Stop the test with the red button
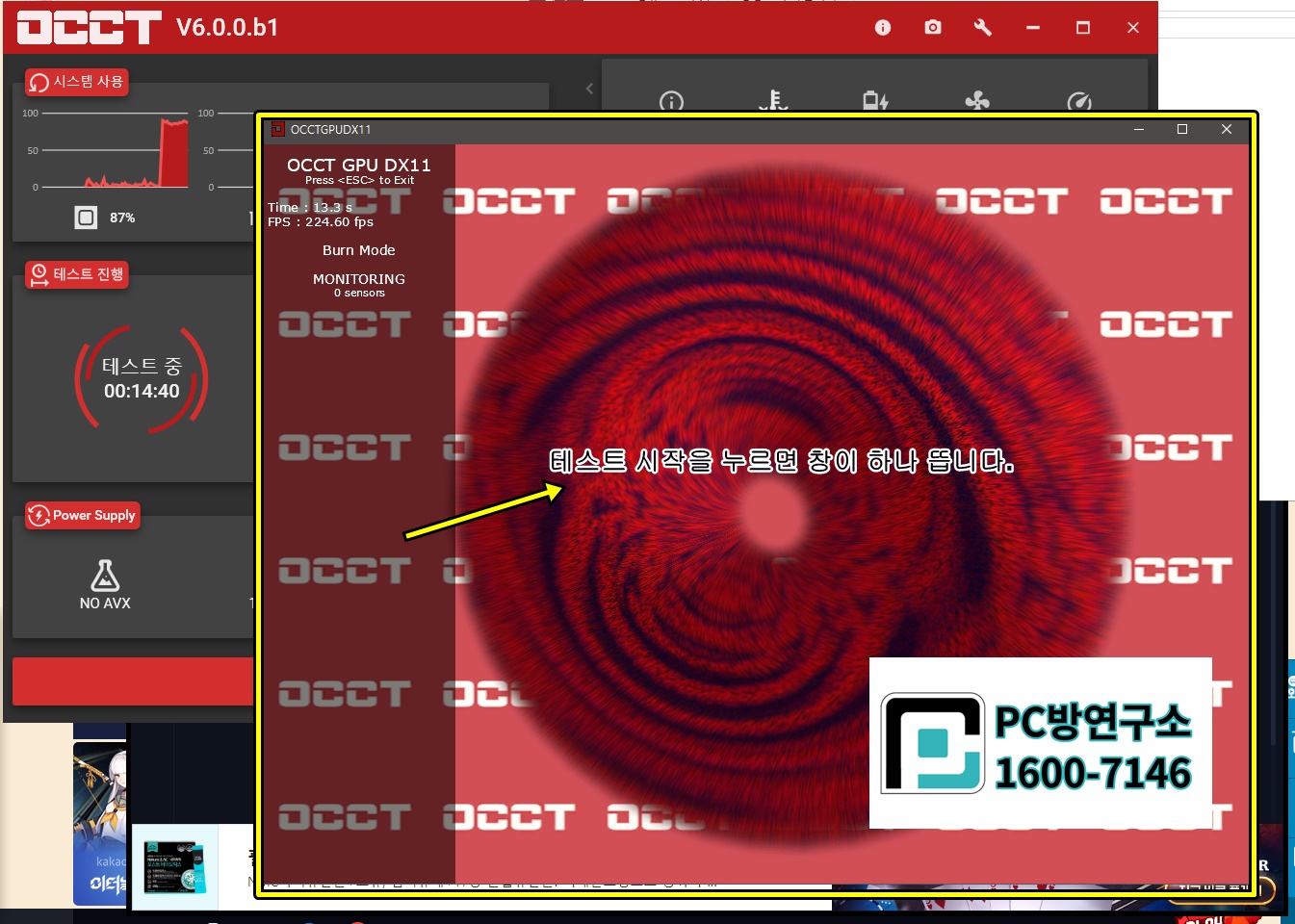 (x=133, y=681)
